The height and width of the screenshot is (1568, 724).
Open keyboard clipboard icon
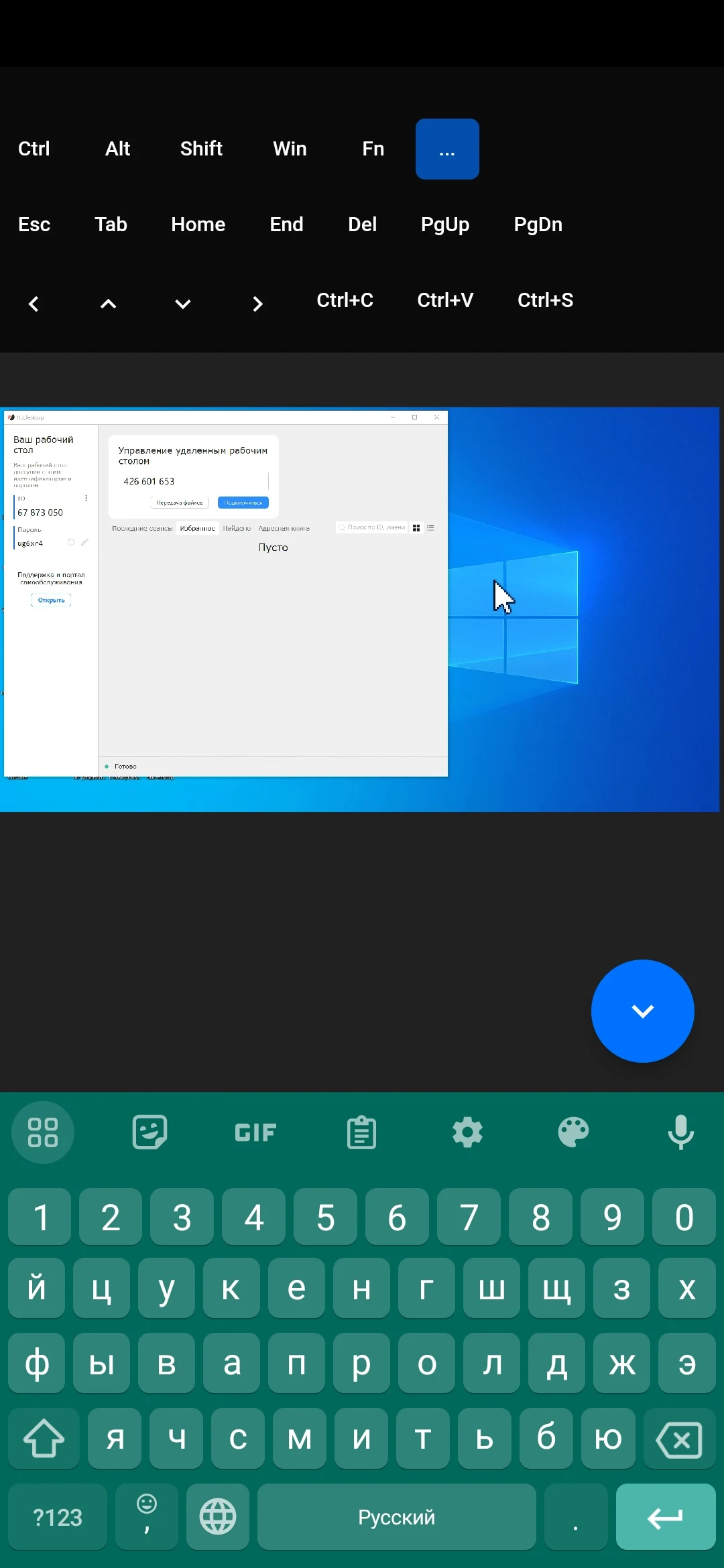(361, 1132)
